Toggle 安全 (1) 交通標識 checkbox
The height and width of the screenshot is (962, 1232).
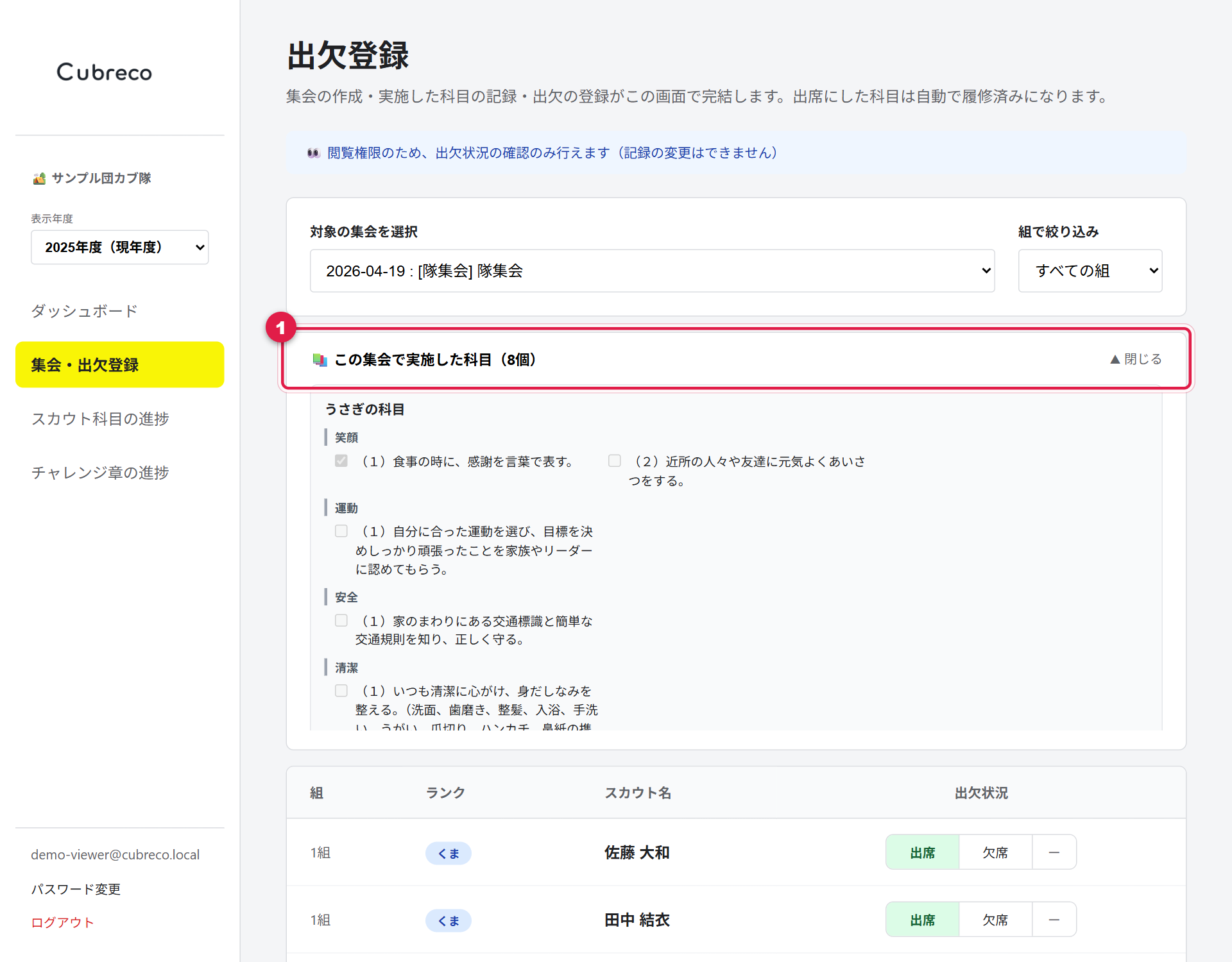(341, 621)
